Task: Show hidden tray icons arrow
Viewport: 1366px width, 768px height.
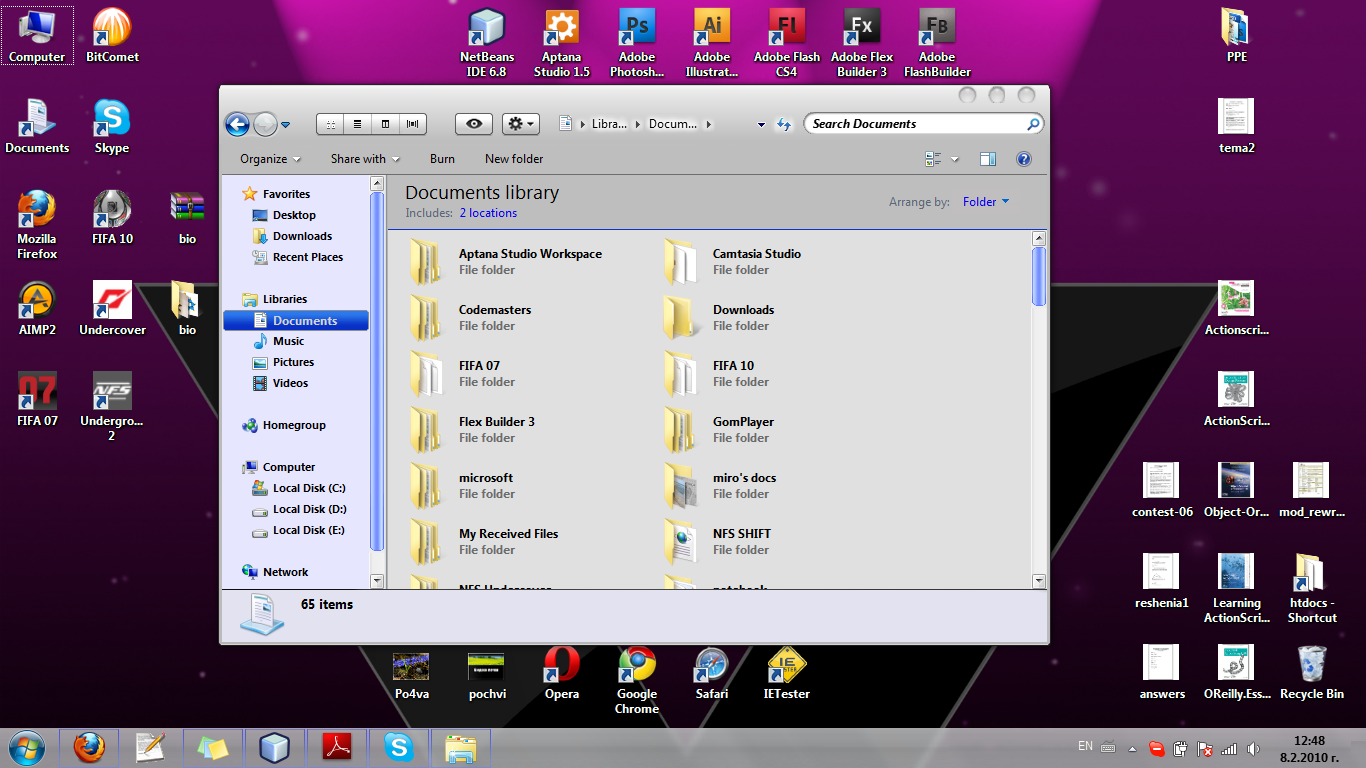Action: point(1132,748)
